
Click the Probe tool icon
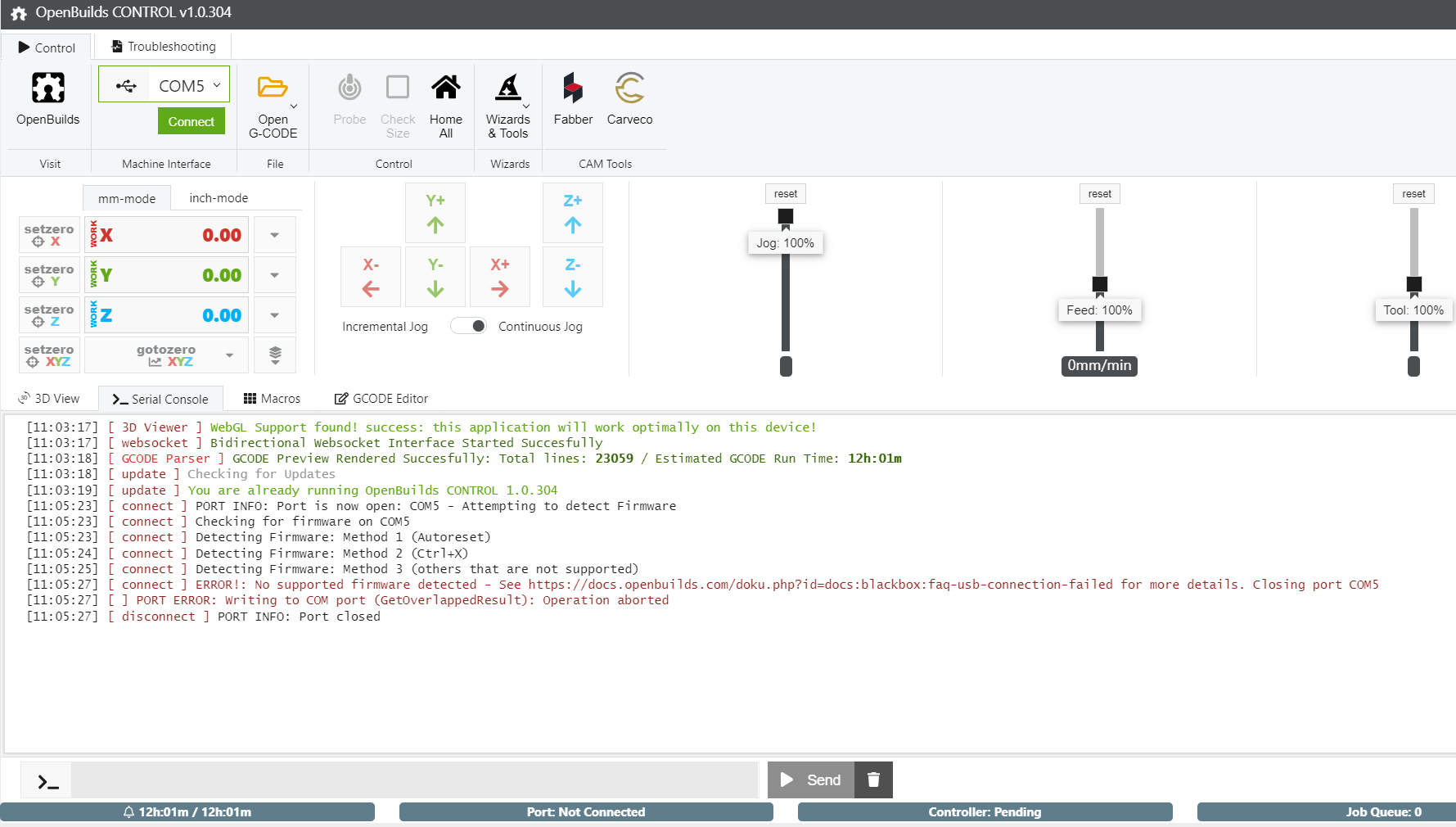[x=349, y=87]
